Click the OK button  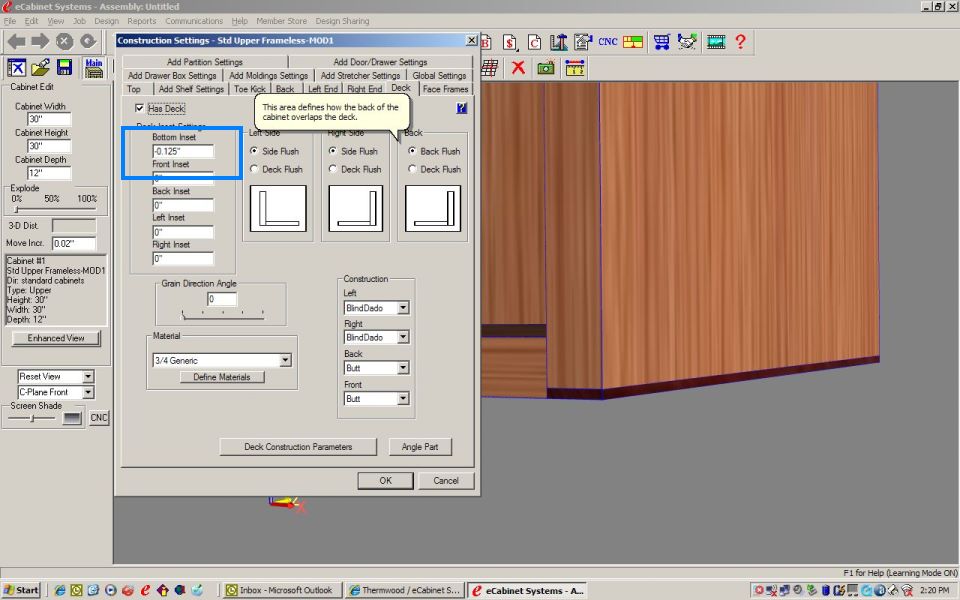coord(385,481)
